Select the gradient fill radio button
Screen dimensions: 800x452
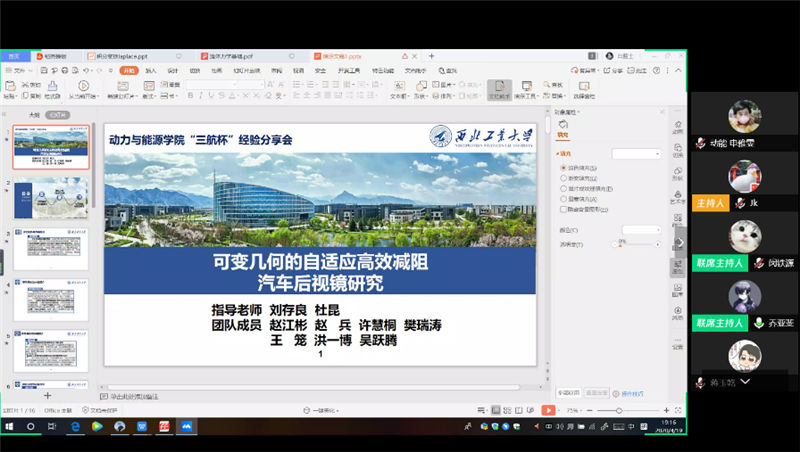562,179
